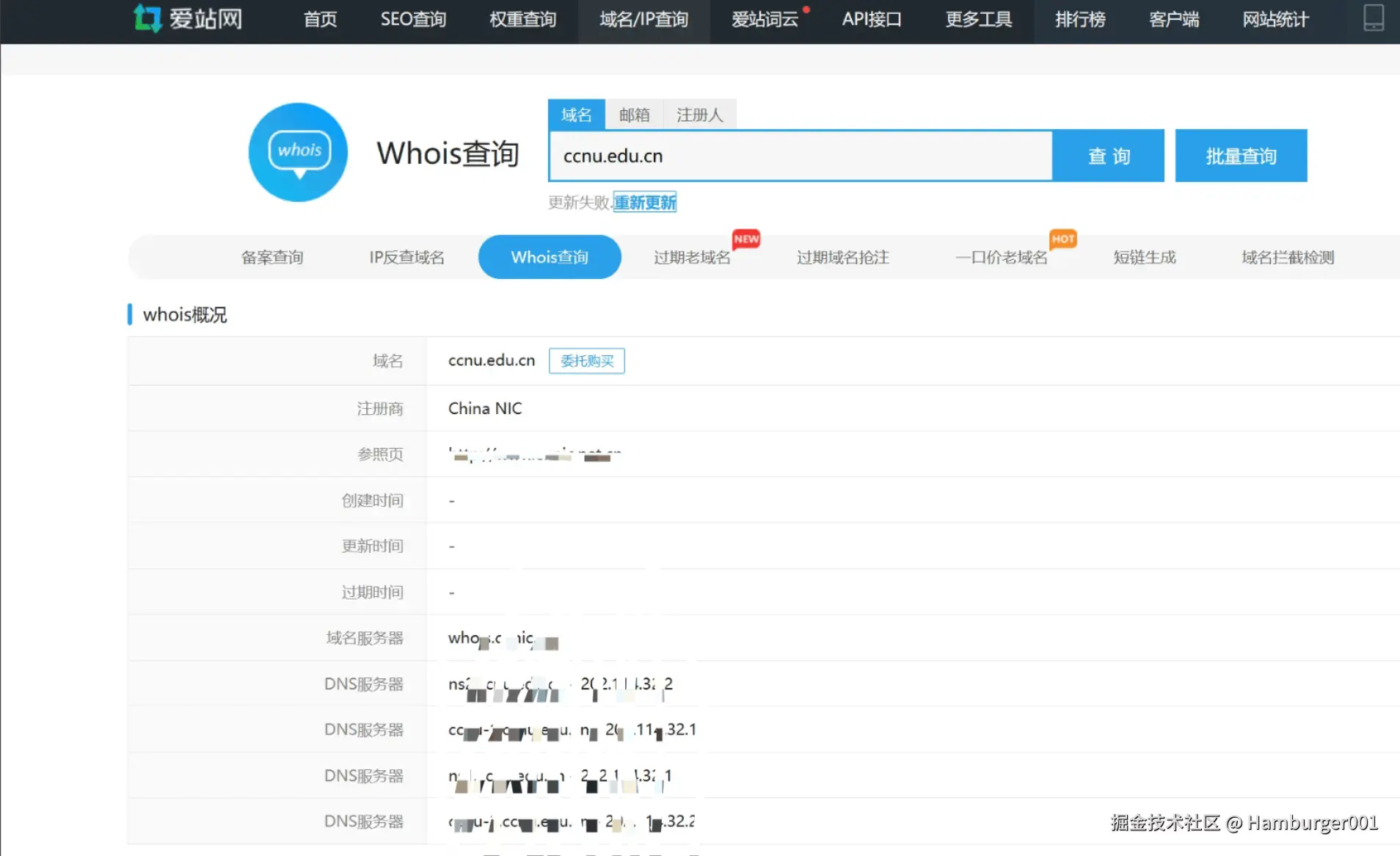Click the blue whois speech-bubble logo
This screenshot has width=1400, height=856.
(298, 153)
